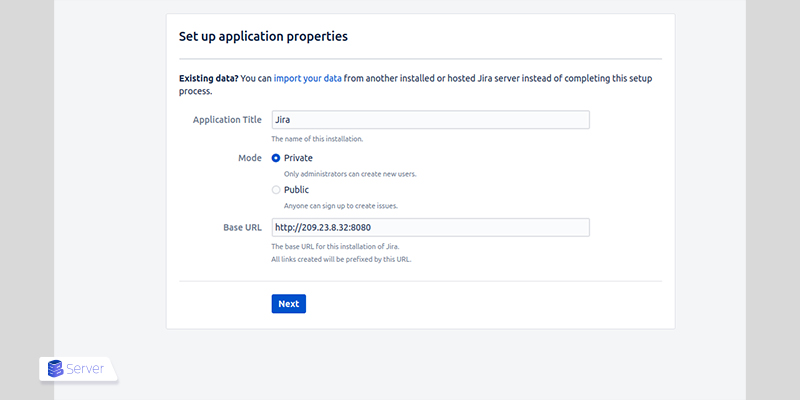
Task: Open the import your data link
Action: click(308, 79)
